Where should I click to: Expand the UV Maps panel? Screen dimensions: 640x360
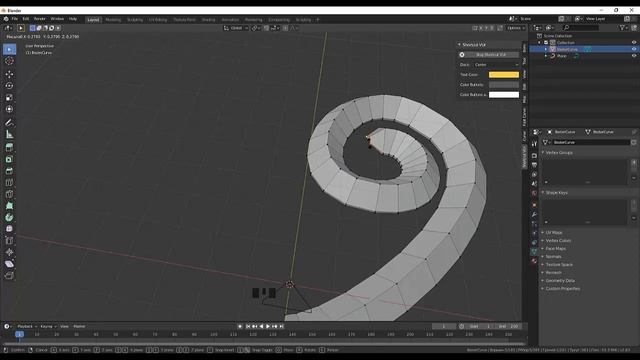click(x=543, y=233)
